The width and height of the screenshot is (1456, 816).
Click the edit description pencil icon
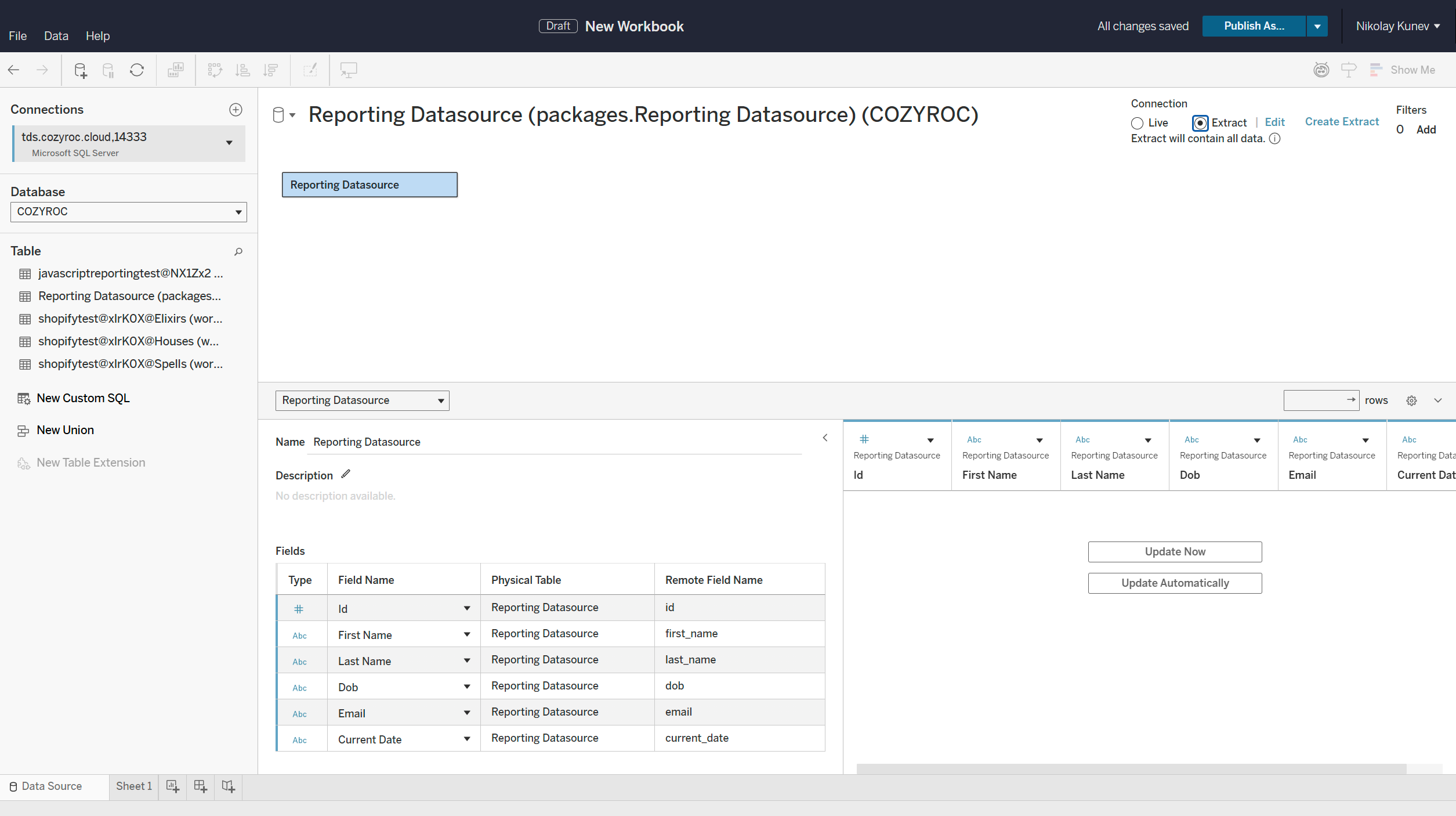346,474
